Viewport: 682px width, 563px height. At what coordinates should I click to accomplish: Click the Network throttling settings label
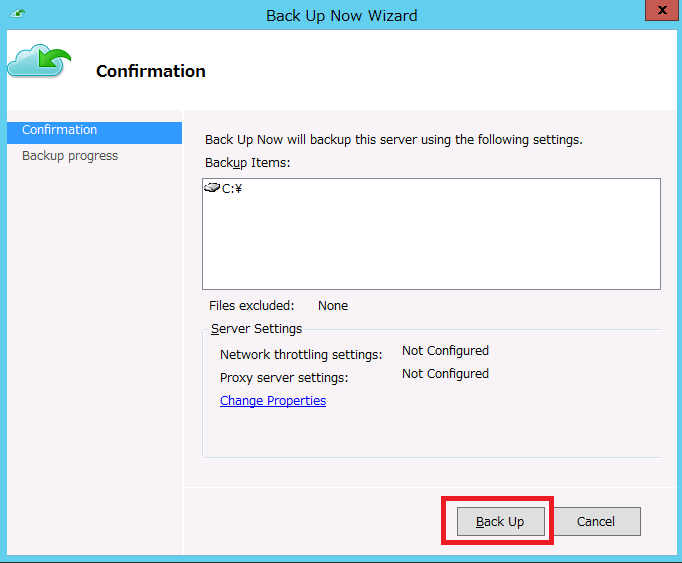coord(300,355)
